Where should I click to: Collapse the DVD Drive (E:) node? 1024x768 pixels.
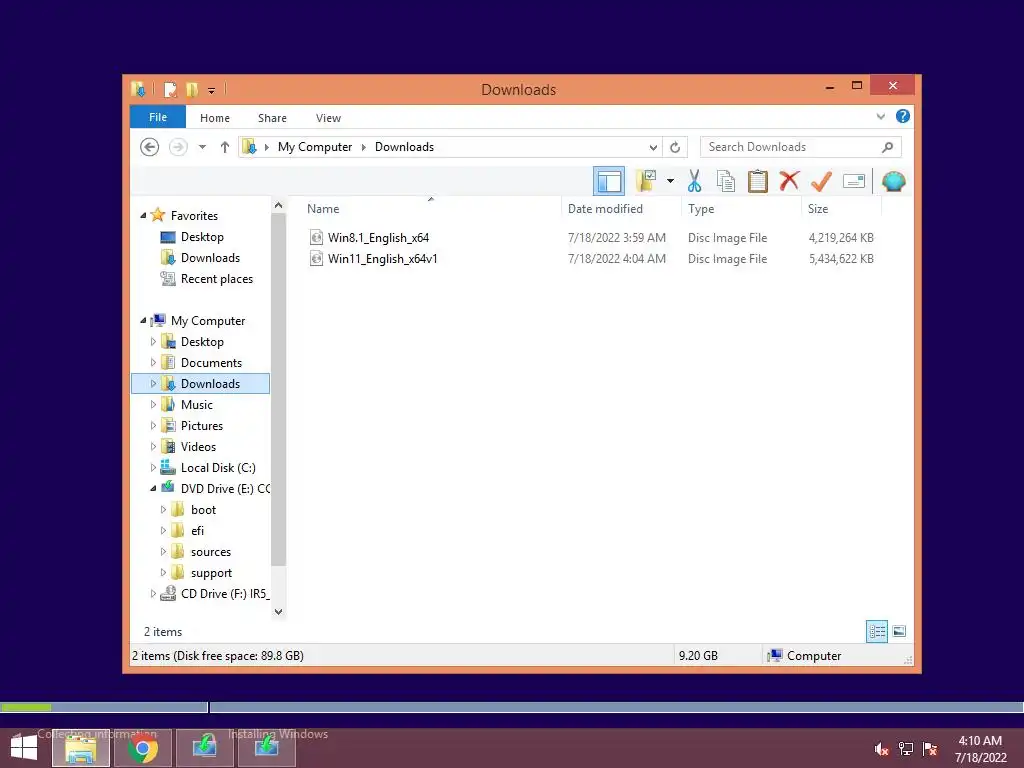click(153, 488)
